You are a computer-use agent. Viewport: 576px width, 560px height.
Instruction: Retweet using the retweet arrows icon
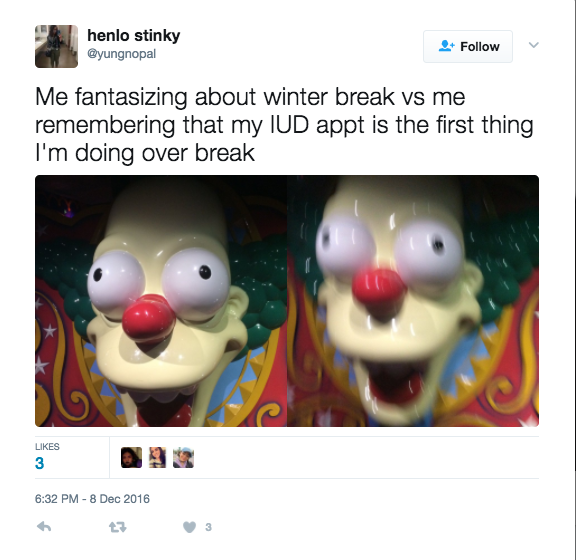pyautogui.click(x=118, y=527)
